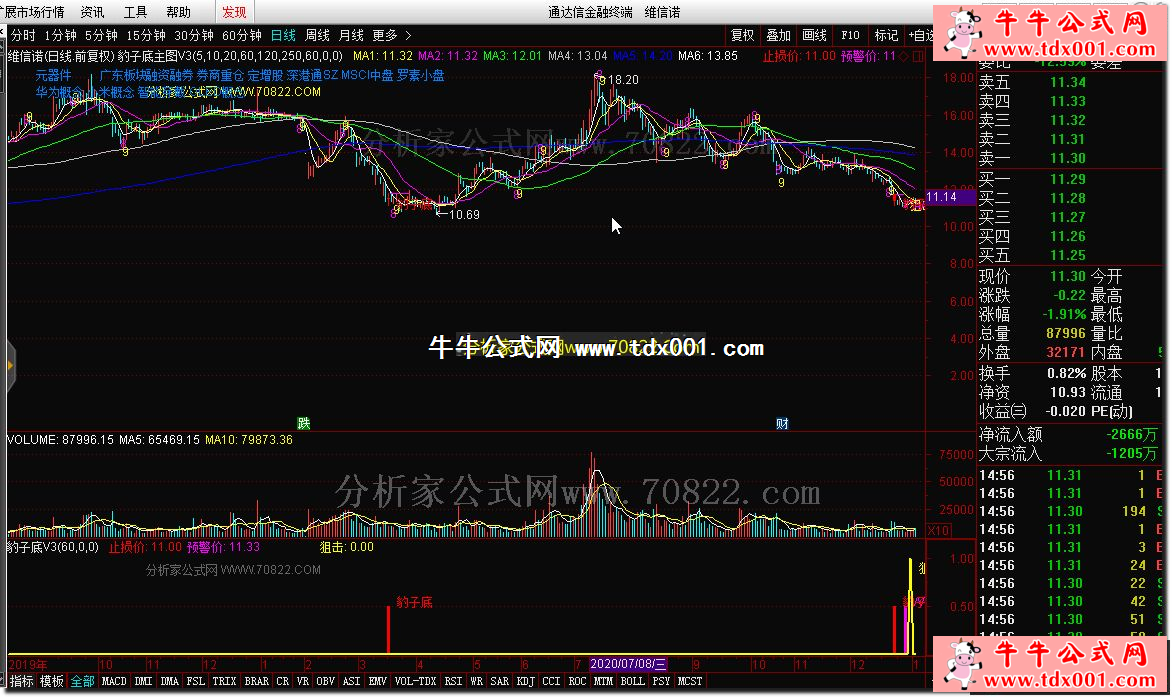Switch to 1分钟 period
The height and width of the screenshot is (697, 1172).
pyautogui.click(x=61, y=35)
